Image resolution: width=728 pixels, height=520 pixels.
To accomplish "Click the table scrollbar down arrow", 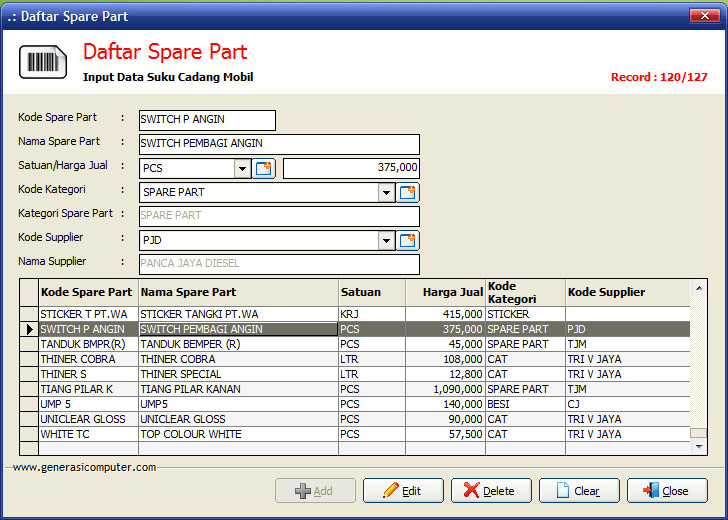I will pyautogui.click(x=699, y=447).
